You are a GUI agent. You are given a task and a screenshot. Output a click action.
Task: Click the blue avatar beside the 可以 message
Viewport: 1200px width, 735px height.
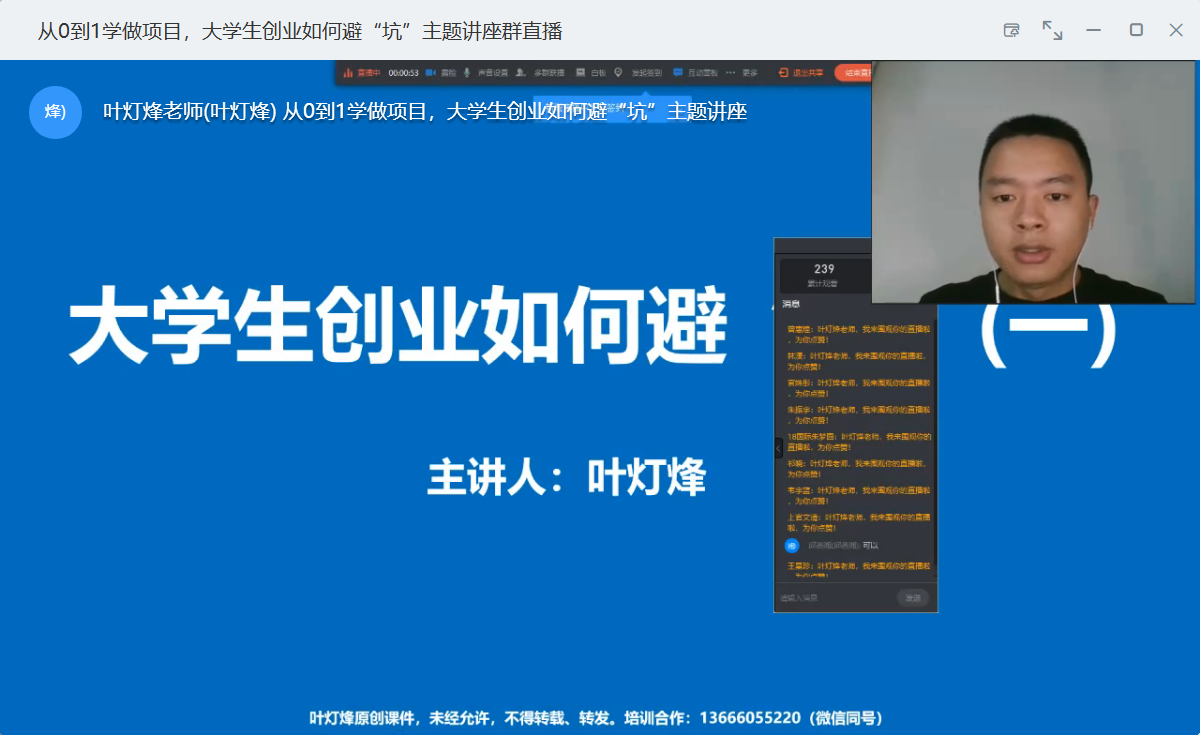pyautogui.click(x=792, y=545)
